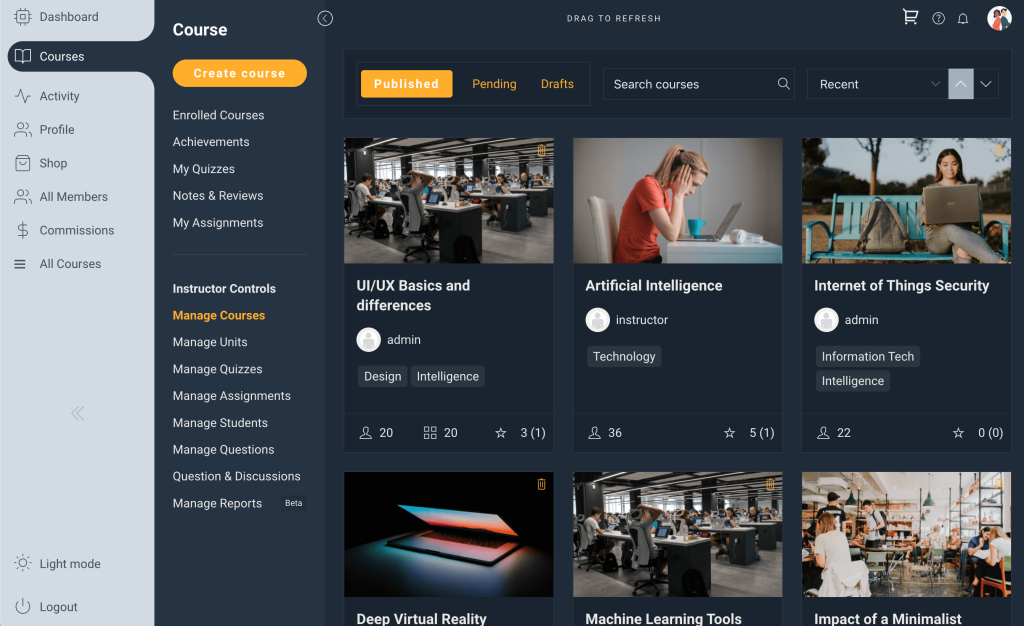Open the Deep Virtual Reality laptop thumbnail

pyautogui.click(x=449, y=534)
